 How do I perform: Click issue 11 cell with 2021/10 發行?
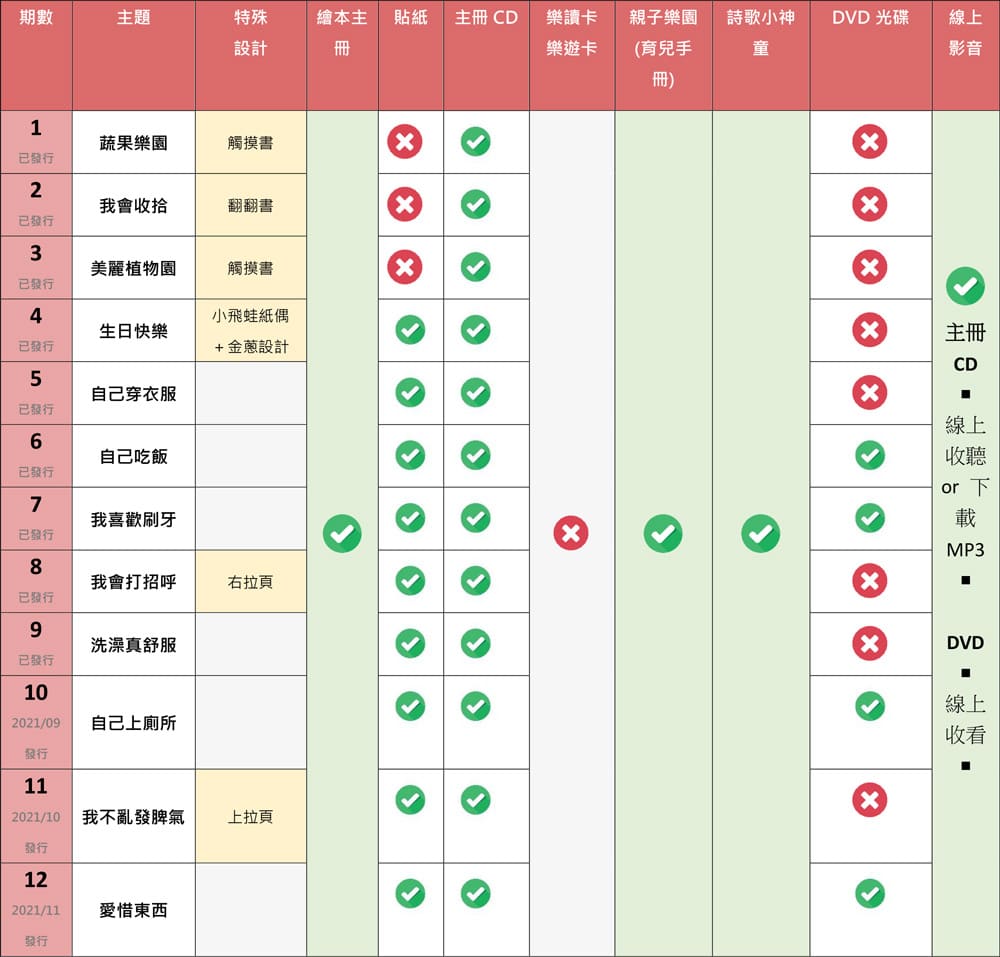tap(36, 816)
